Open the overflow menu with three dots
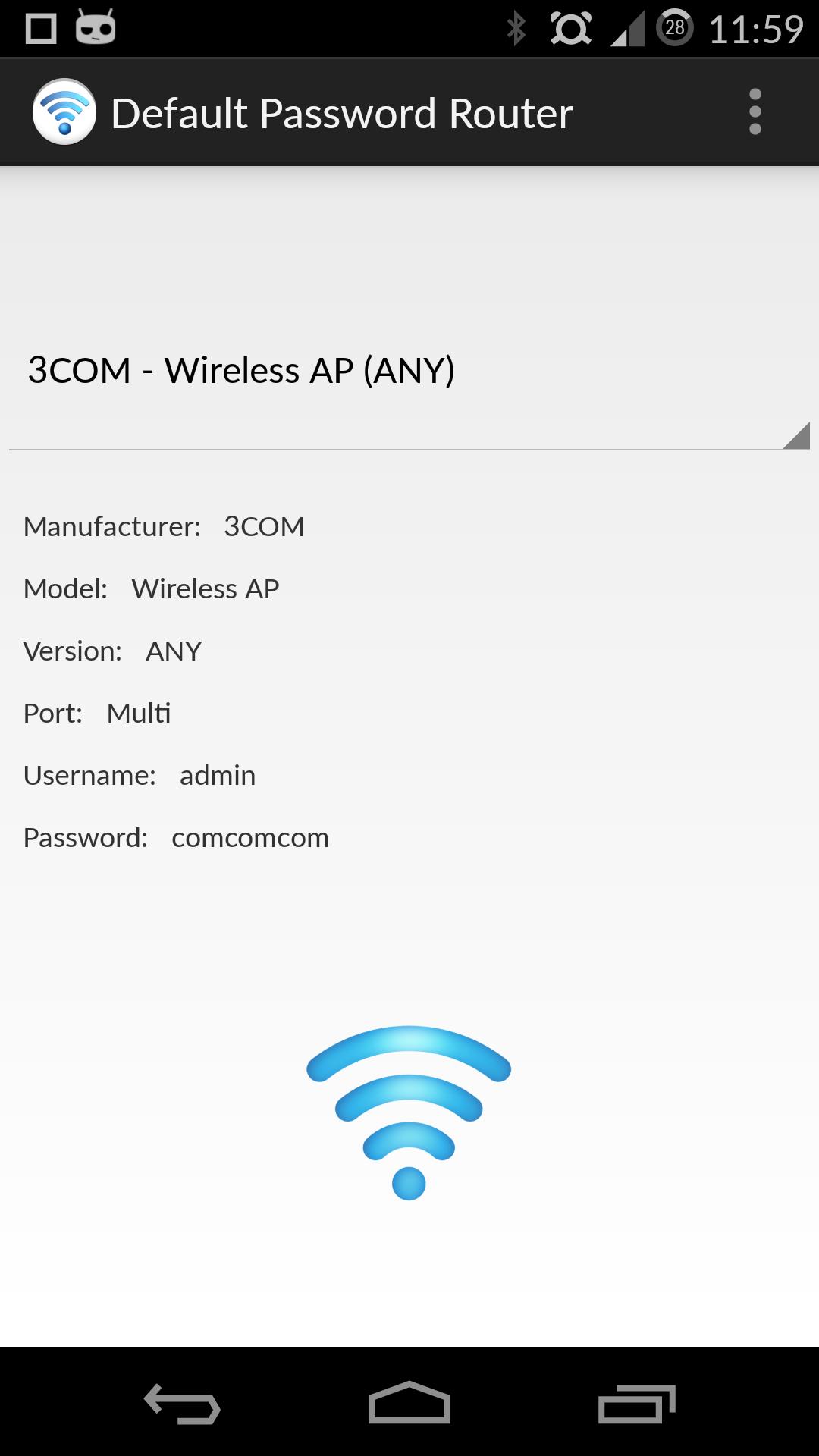Screen dimensions: 819x1456 click(x=755, y=111)
